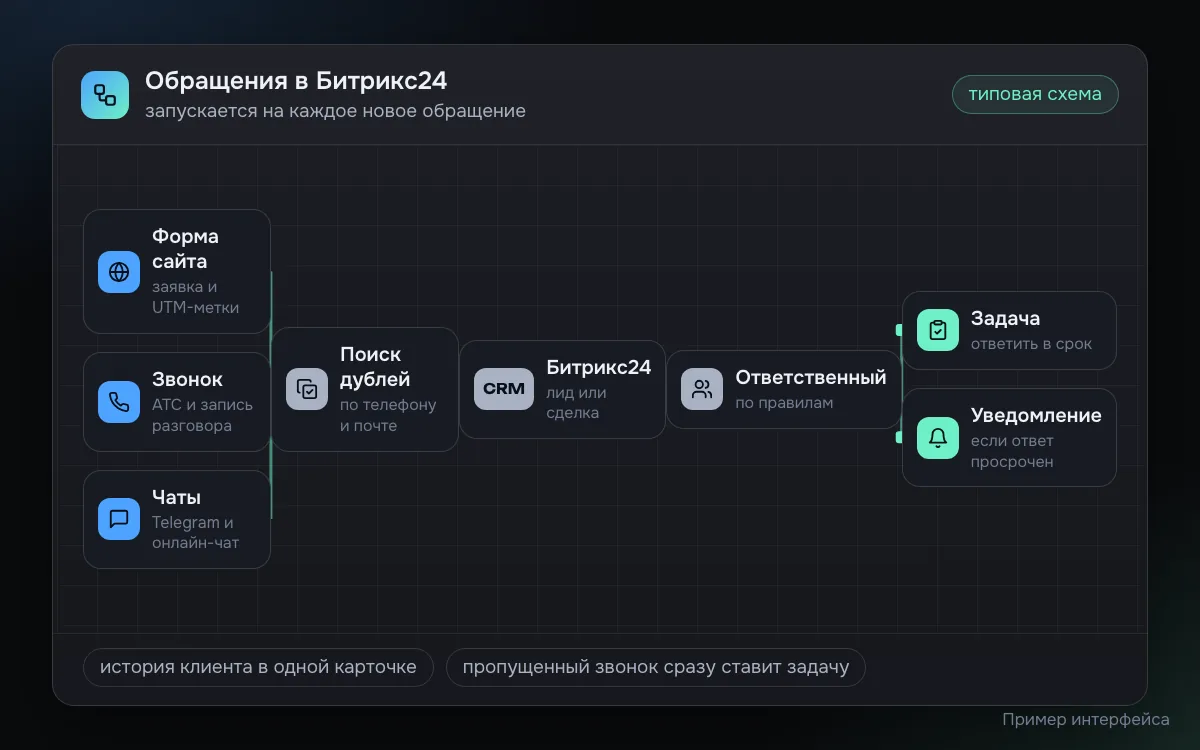Open the Битрикс24 node title
The image size is (1200, 750).
point(599,367)
